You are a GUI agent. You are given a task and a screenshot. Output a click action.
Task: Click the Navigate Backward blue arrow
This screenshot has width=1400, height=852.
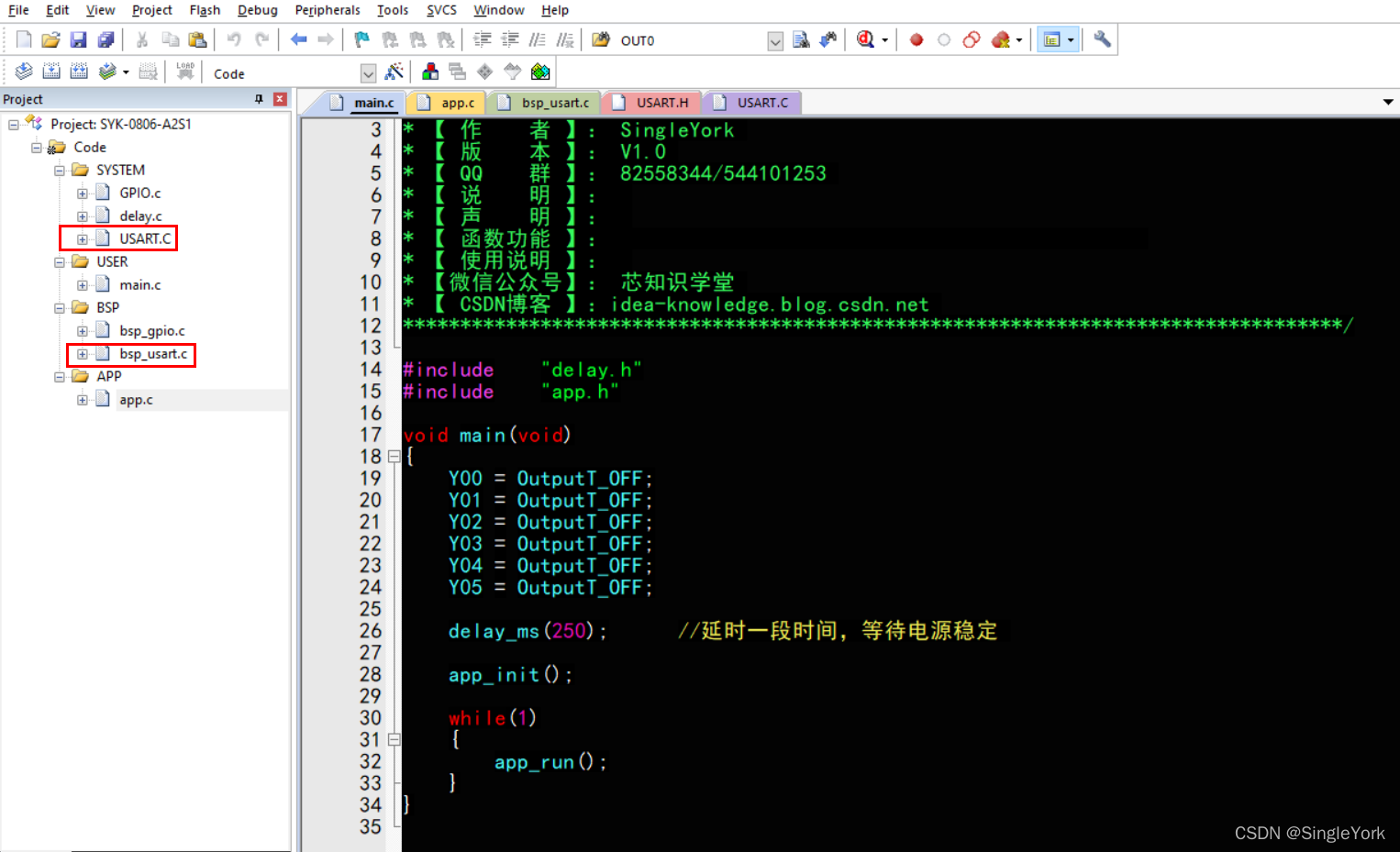click(x=298, y=39)
